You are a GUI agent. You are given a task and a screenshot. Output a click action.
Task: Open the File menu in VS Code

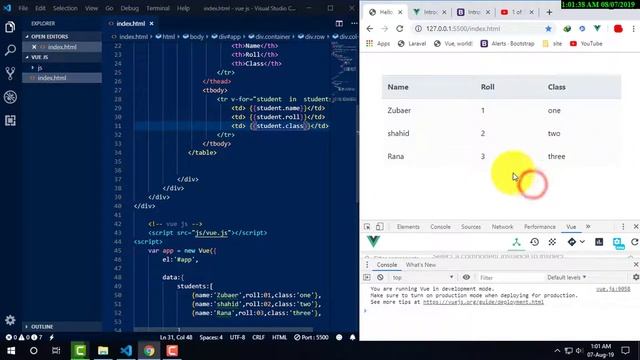coord(23,8)
